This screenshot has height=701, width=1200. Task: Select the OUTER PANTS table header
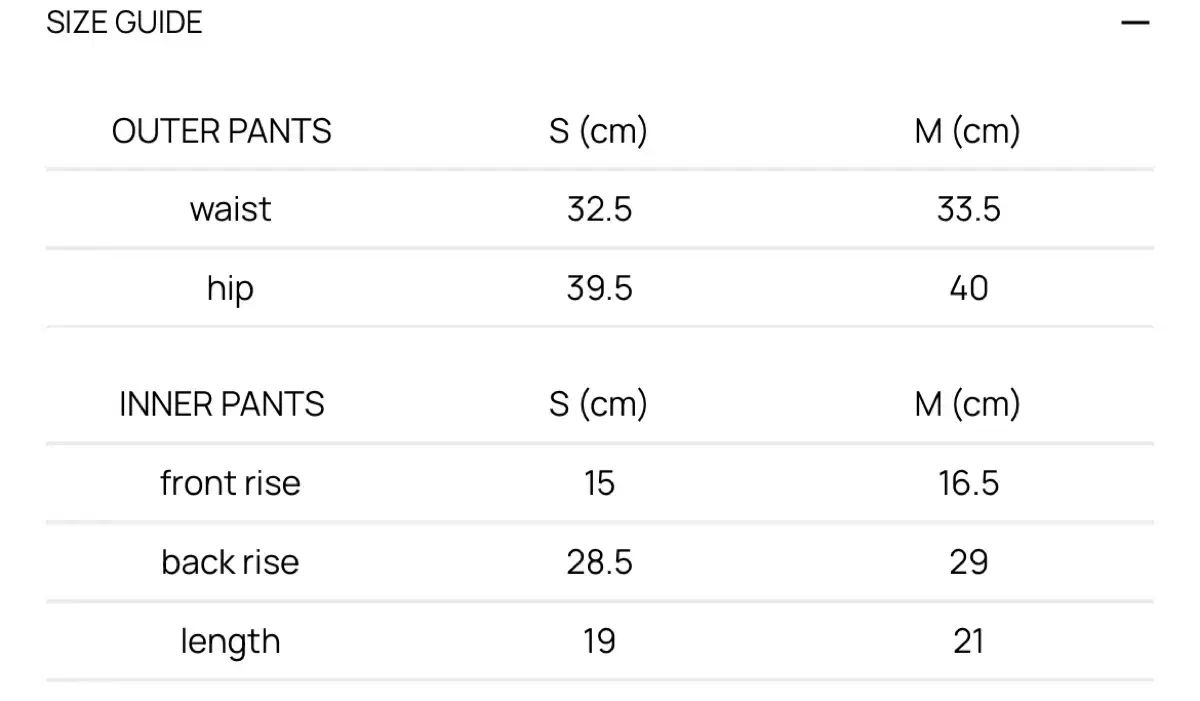222,131
